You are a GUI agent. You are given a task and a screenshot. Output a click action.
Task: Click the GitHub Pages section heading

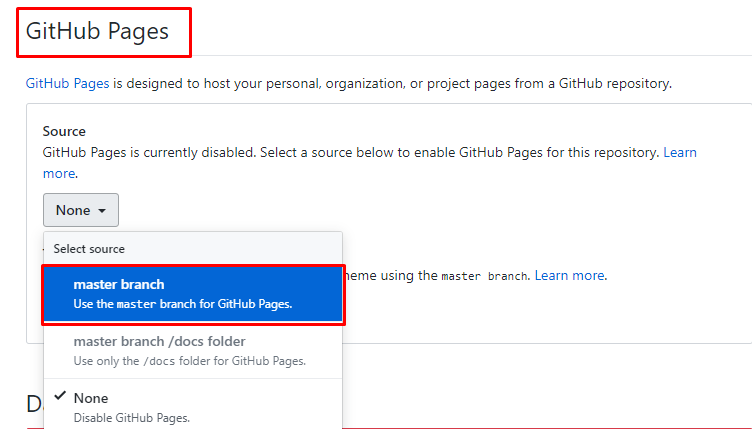coord(97,31)
